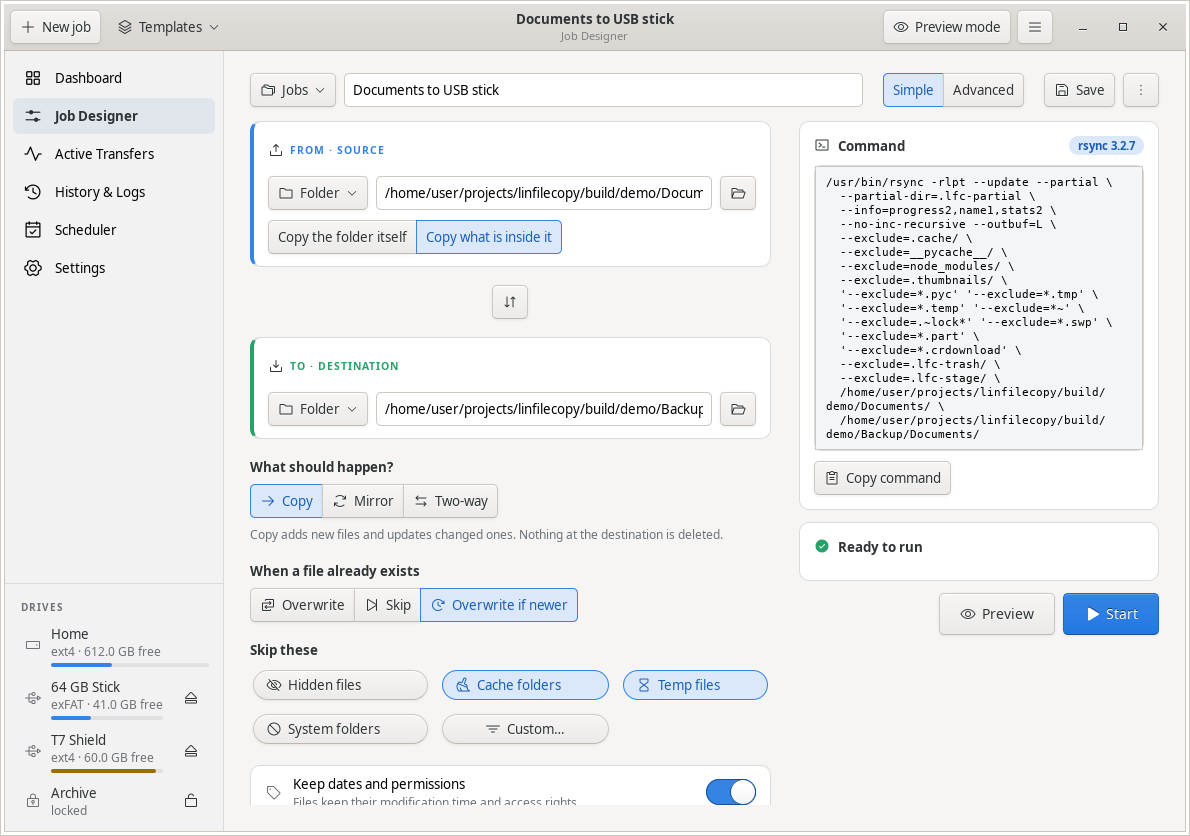Start the transfer job

(1111, 614)
